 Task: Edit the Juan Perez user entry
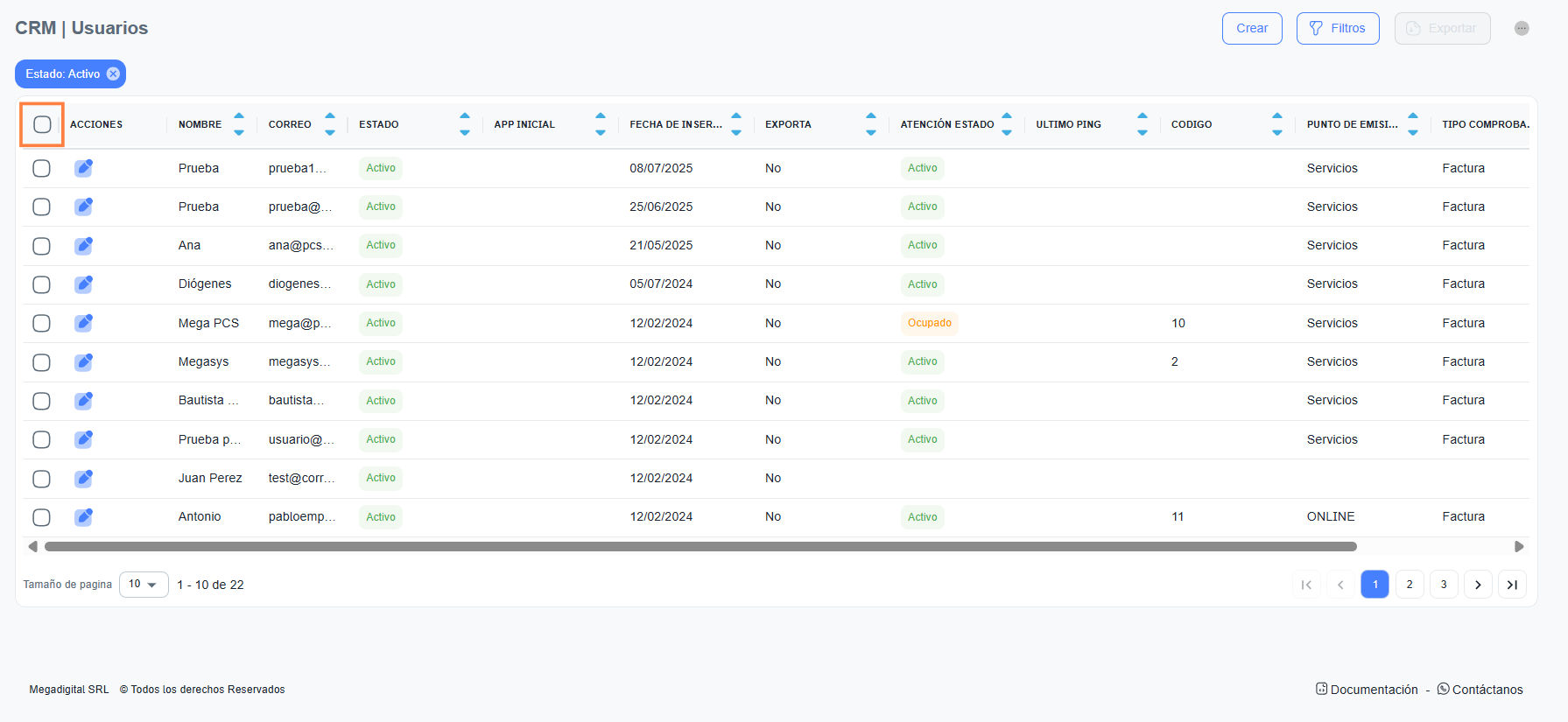click(83, 479)
